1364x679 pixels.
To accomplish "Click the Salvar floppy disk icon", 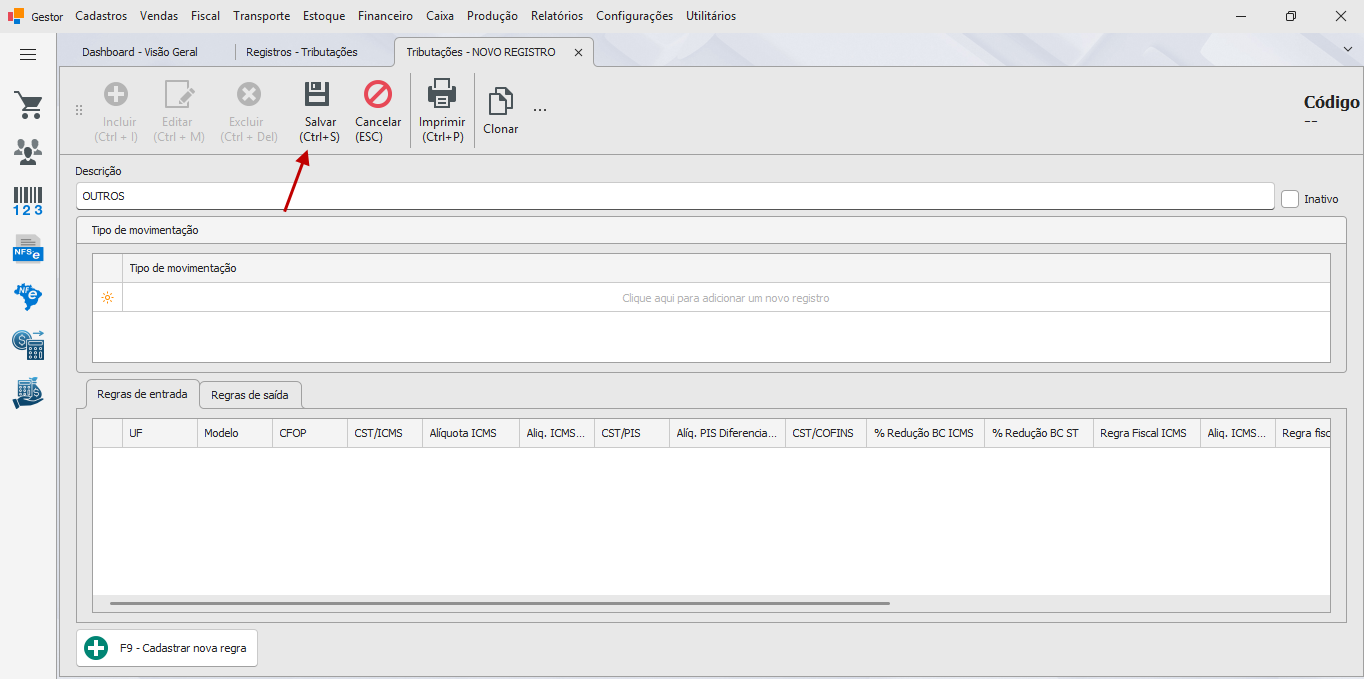I will [x=317, y=94].
